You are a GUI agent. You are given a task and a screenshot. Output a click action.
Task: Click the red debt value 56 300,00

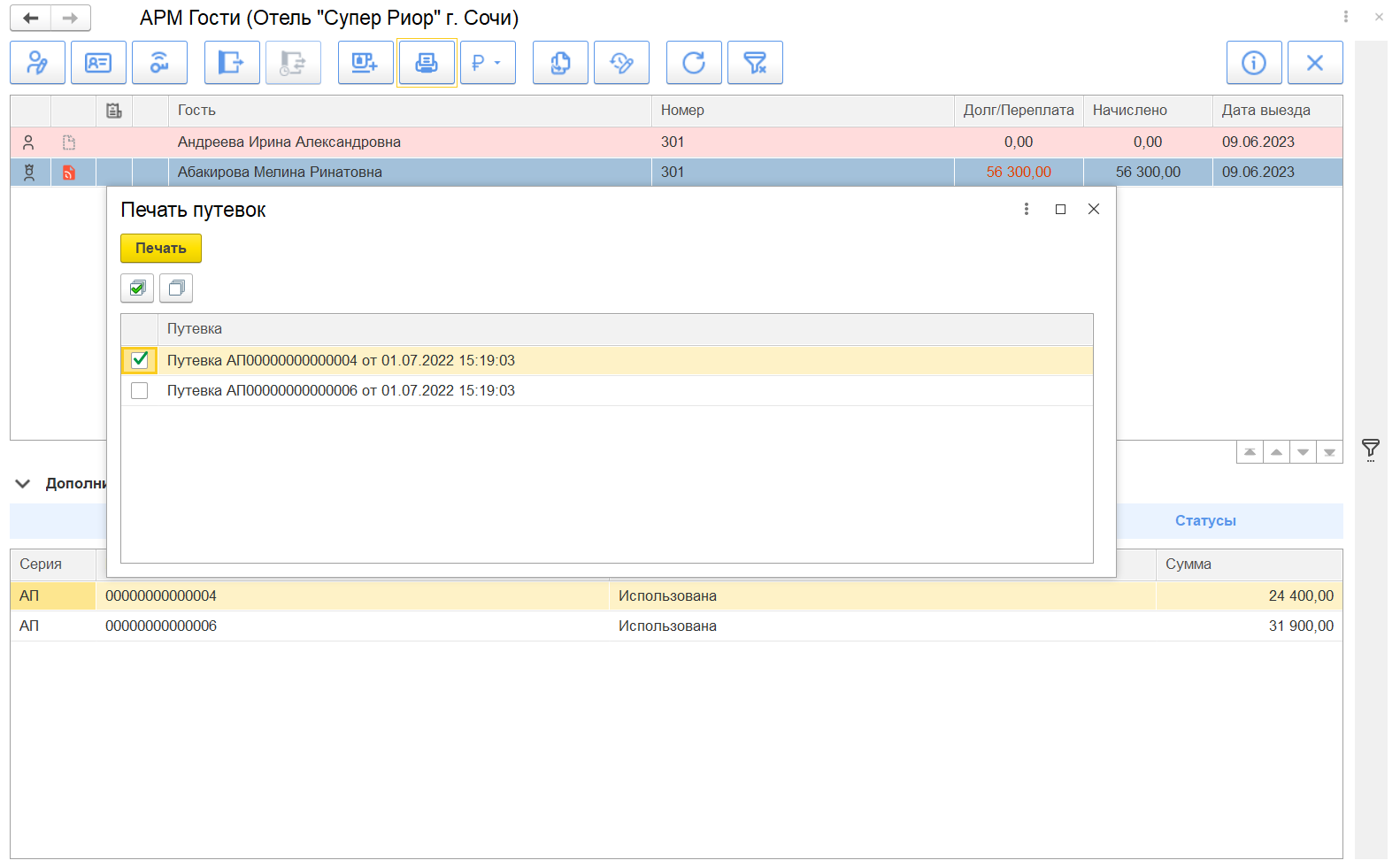click(1019, 173)
